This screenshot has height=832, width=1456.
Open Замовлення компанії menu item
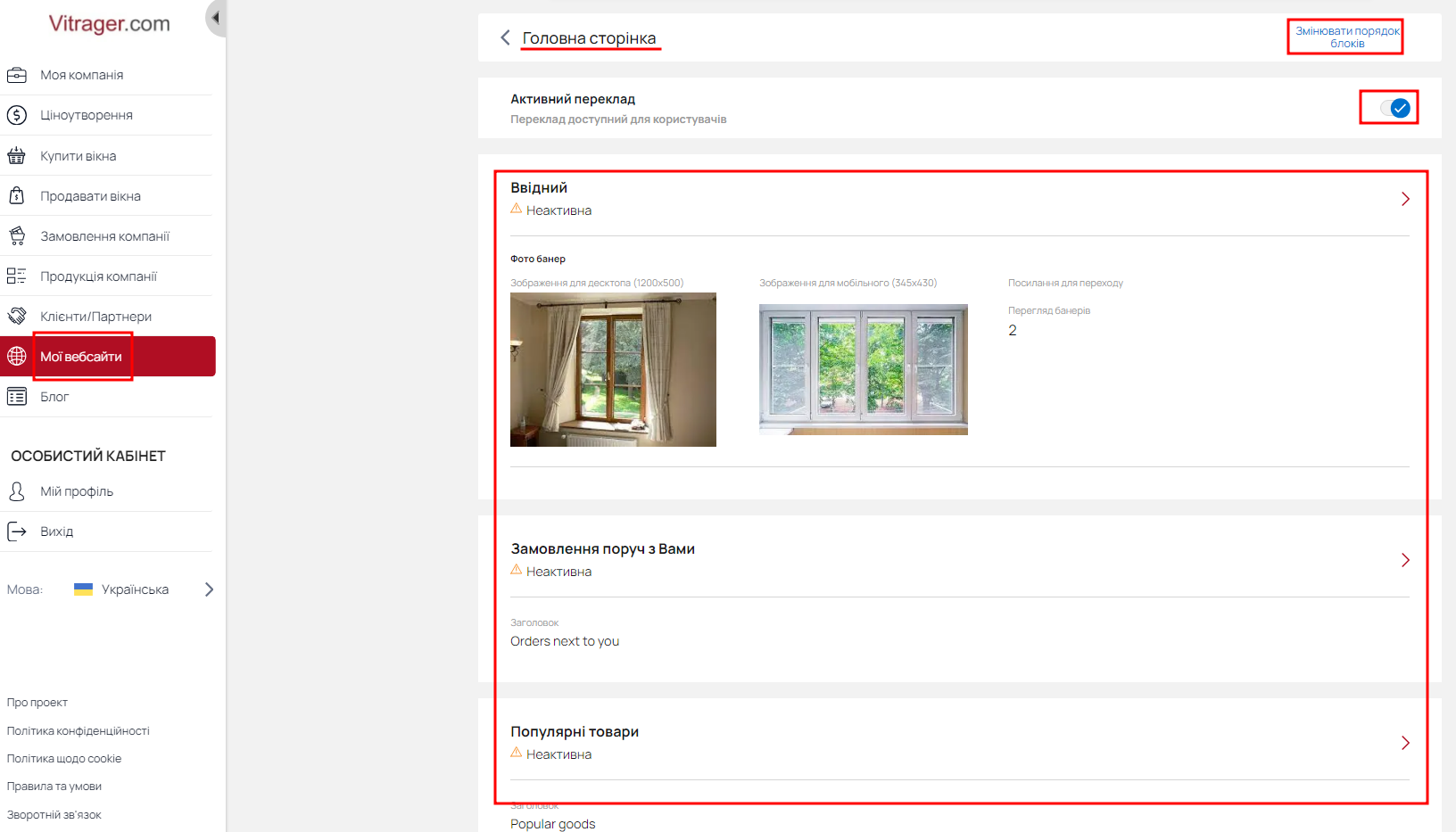(108, 236)
